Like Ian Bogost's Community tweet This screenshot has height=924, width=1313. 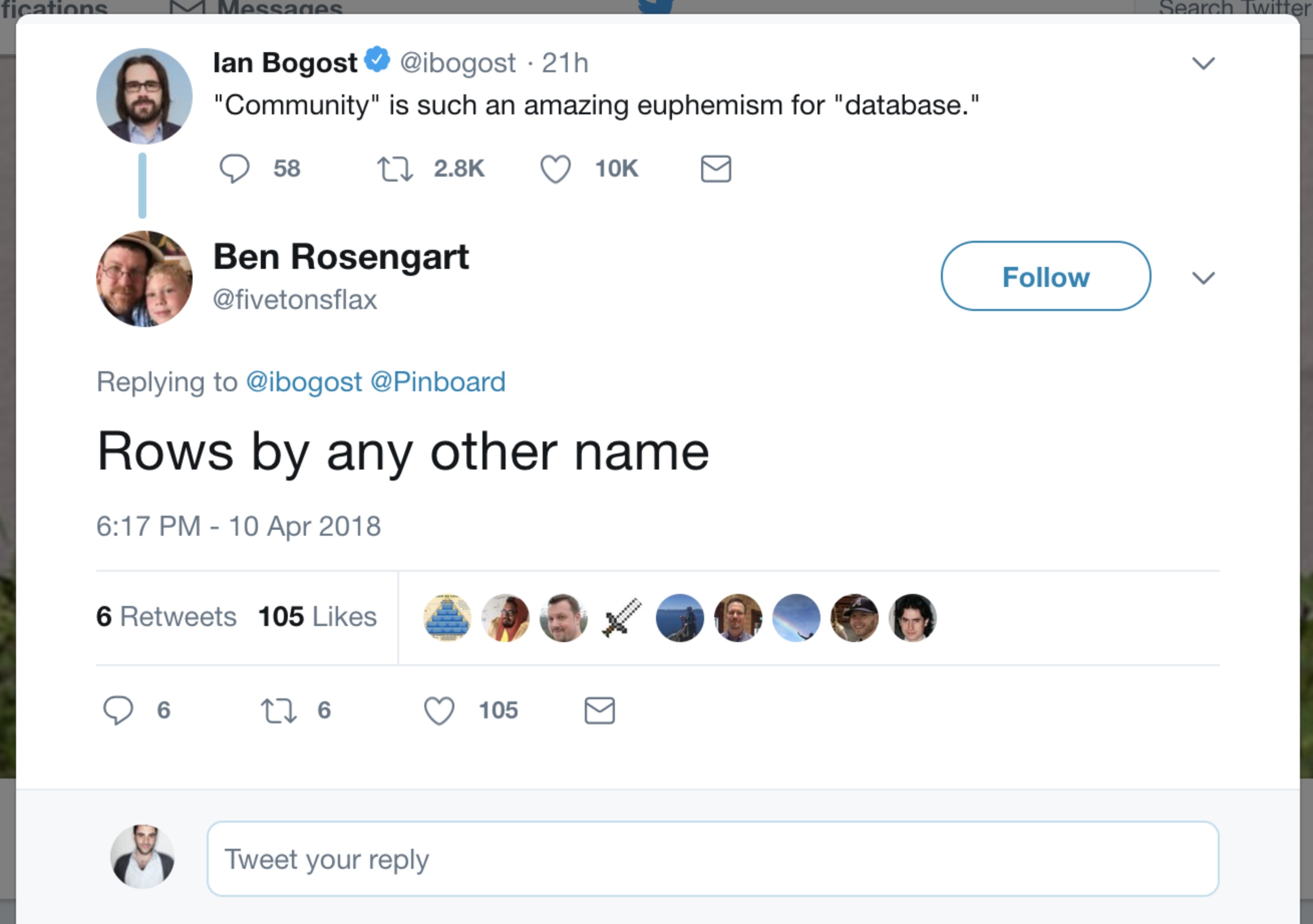(x=555, y=170)
